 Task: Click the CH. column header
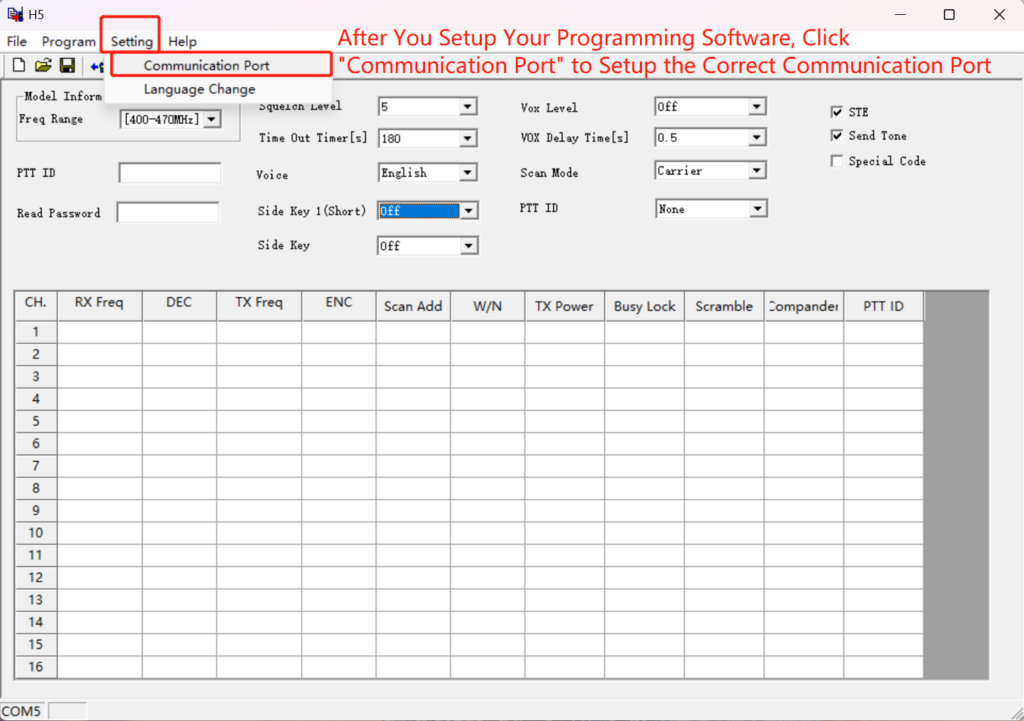tap(36, 305)
